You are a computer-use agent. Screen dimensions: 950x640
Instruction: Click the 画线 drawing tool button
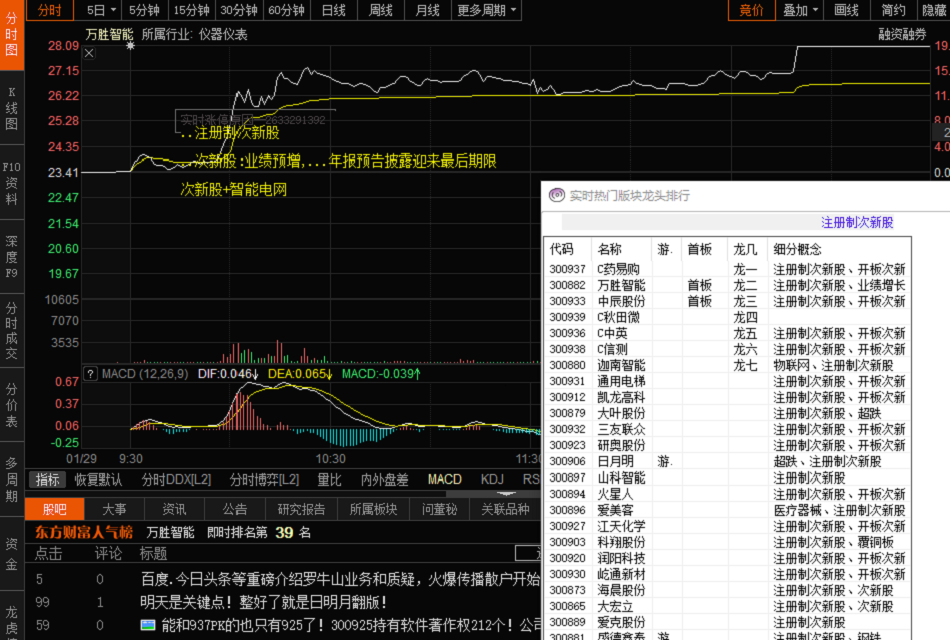tap(846, 10)
